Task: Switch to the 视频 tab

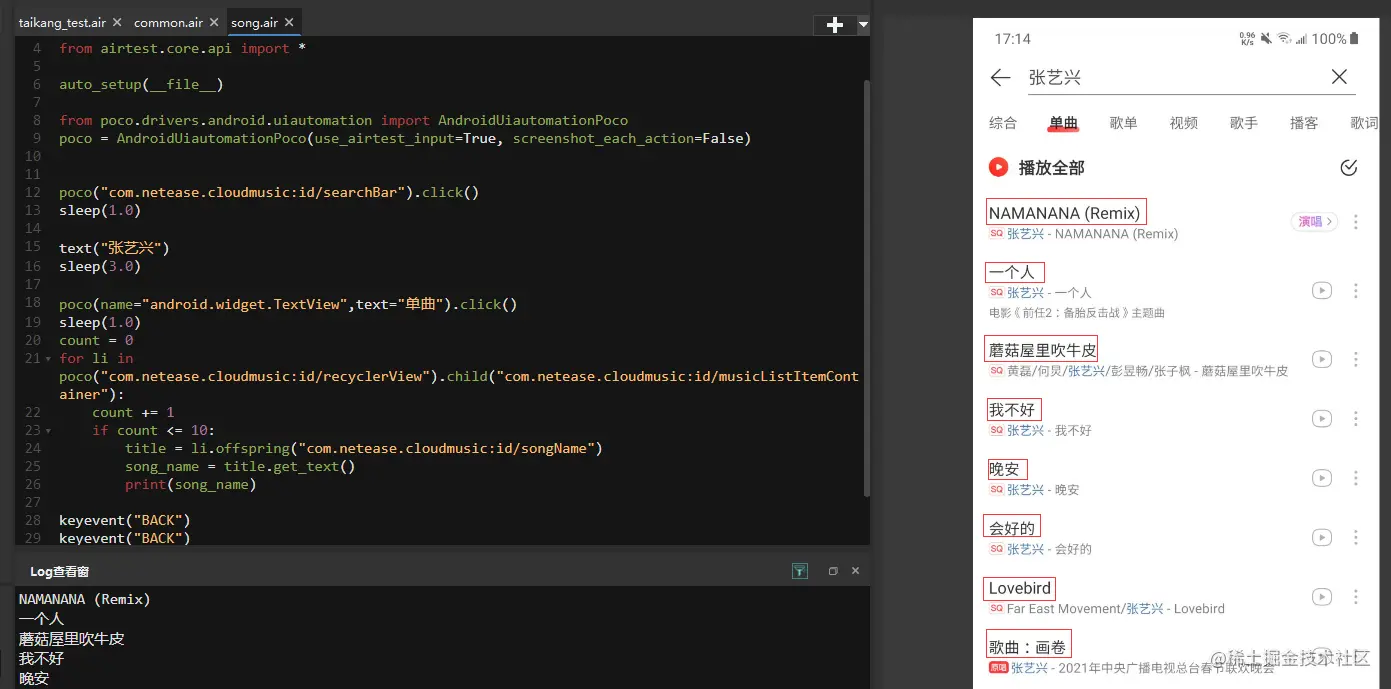Action: click(x=1184, y=123)
